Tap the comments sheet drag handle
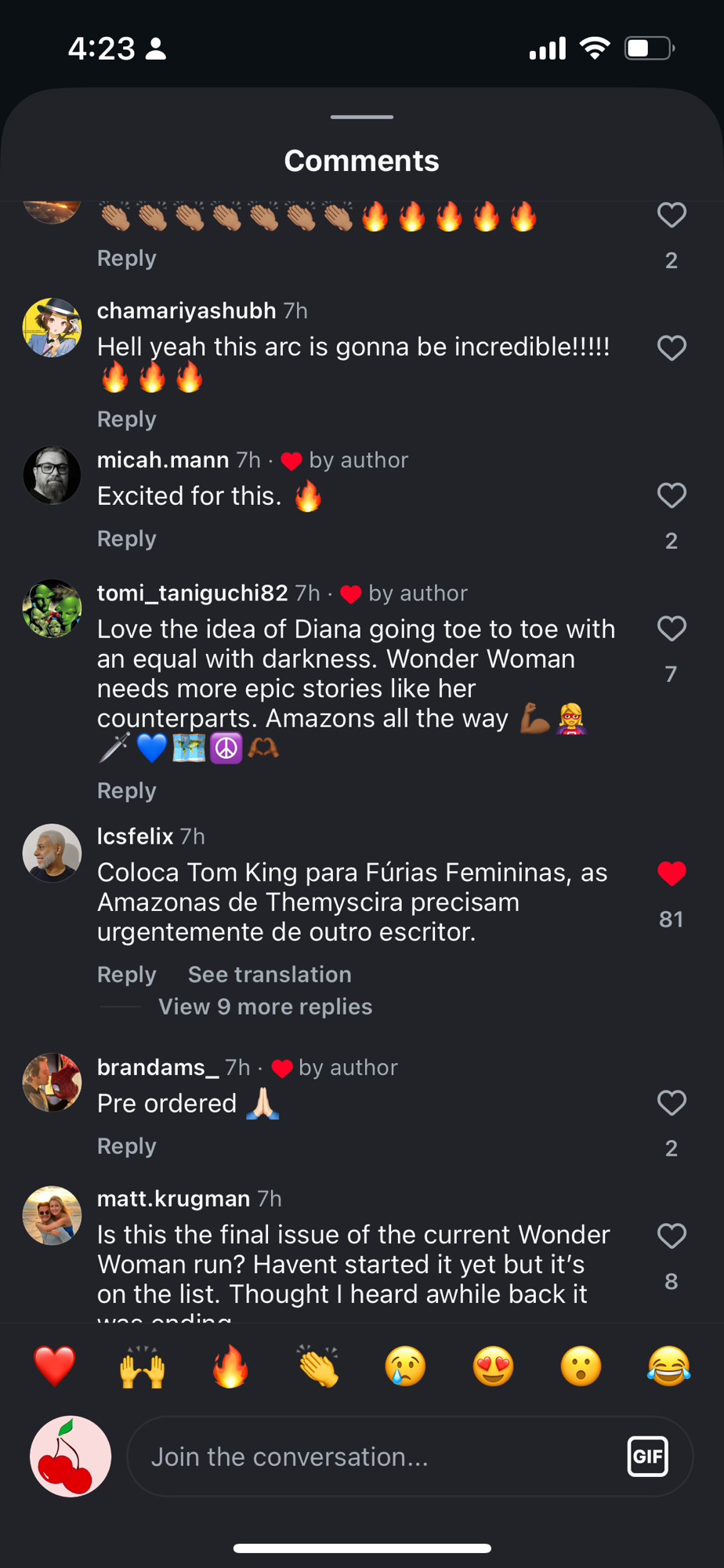 coord(362,117)
